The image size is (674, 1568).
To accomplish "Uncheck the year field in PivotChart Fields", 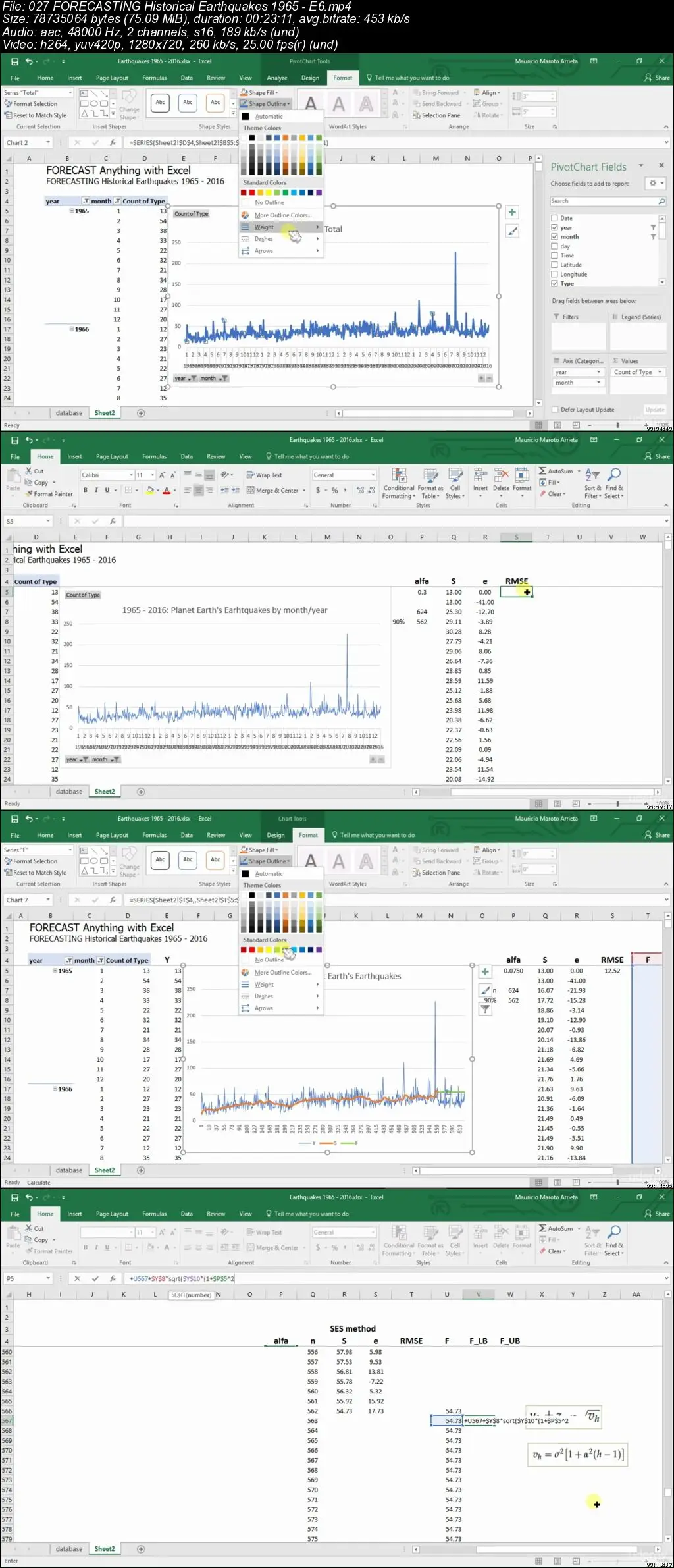I will 554,227.
